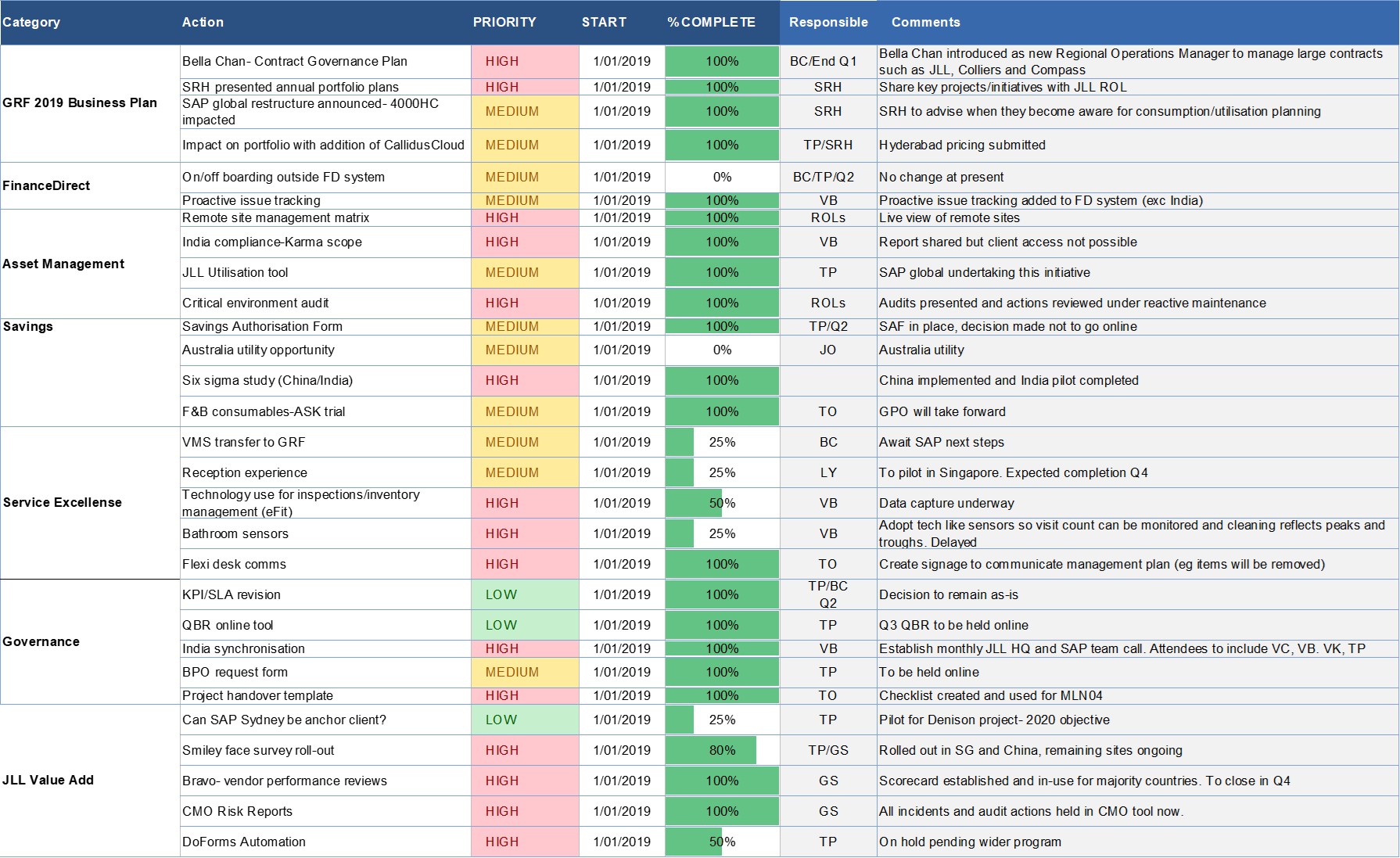Select Remote site management matrix cell
1400x858 pixels.
coord(325,218)
